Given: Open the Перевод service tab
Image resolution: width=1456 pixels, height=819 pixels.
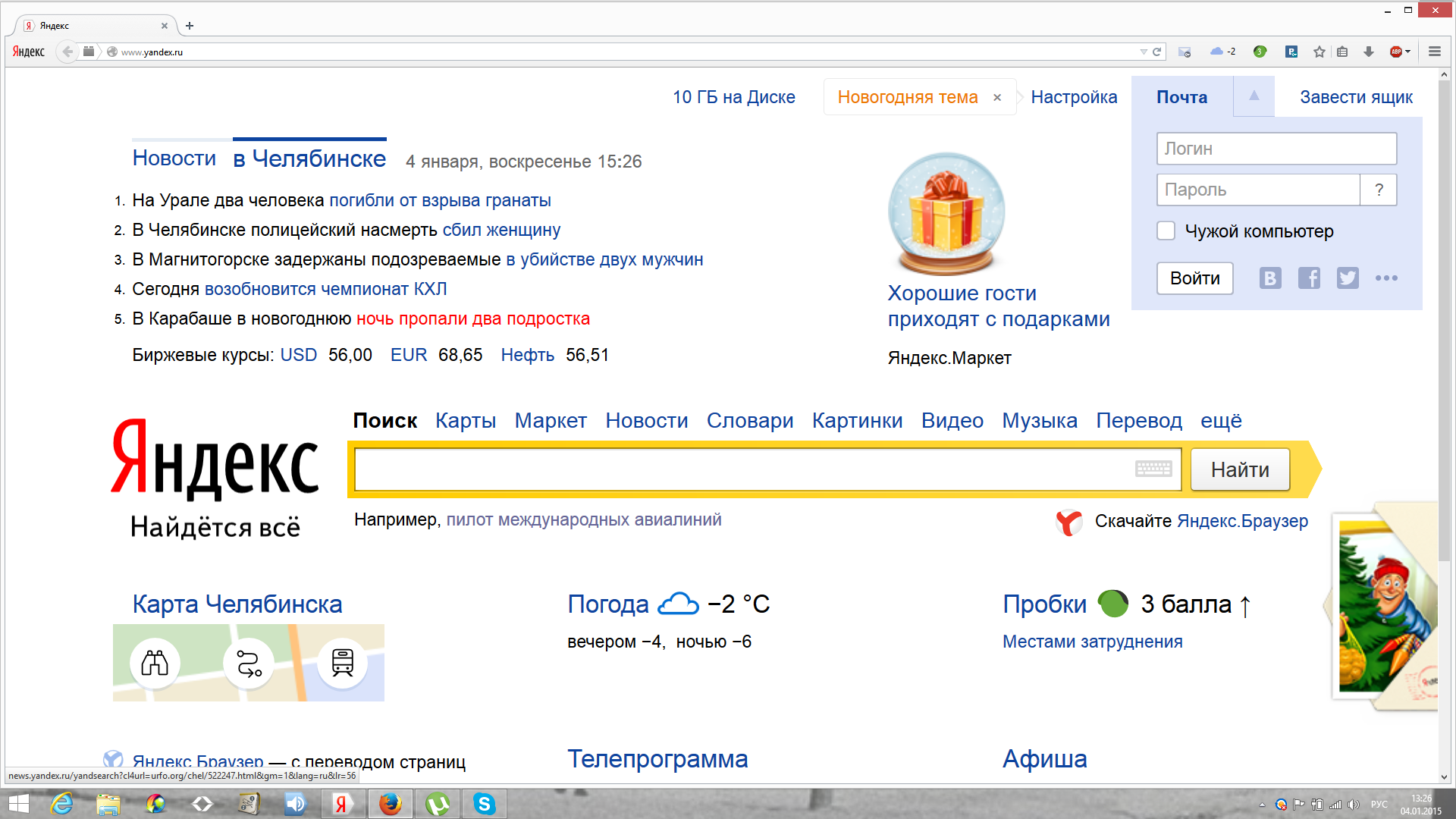Looking at the screenshot, I should (x=1138, y=420).
